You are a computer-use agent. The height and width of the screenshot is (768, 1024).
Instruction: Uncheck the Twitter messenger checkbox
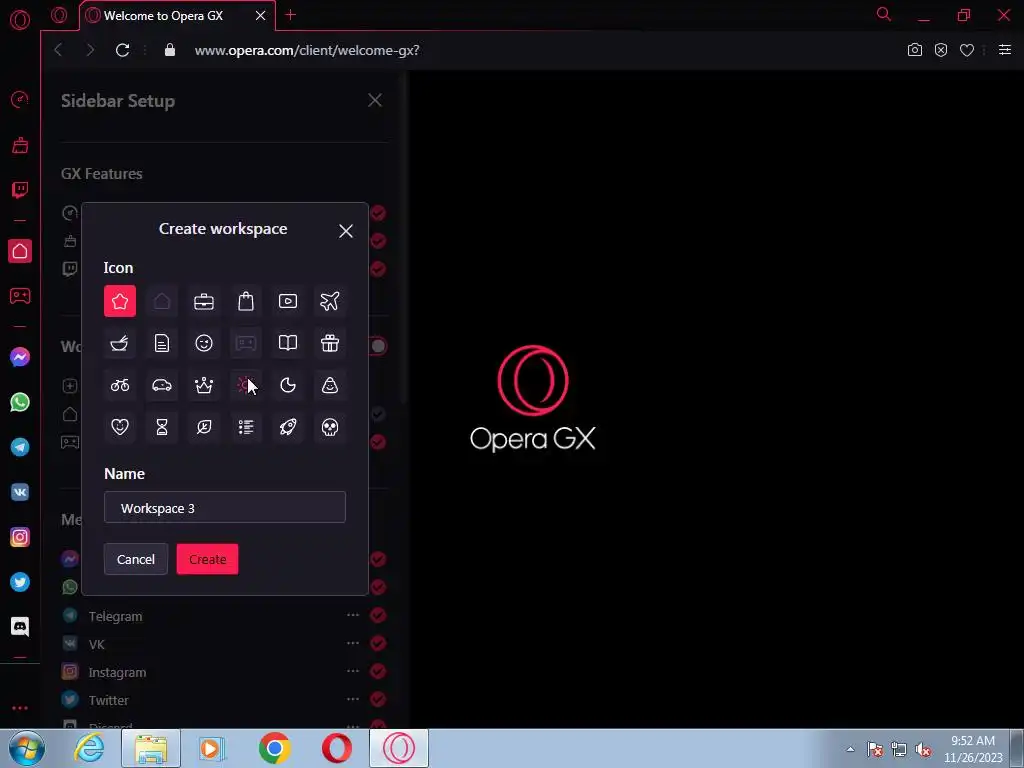tap(378, 699)
